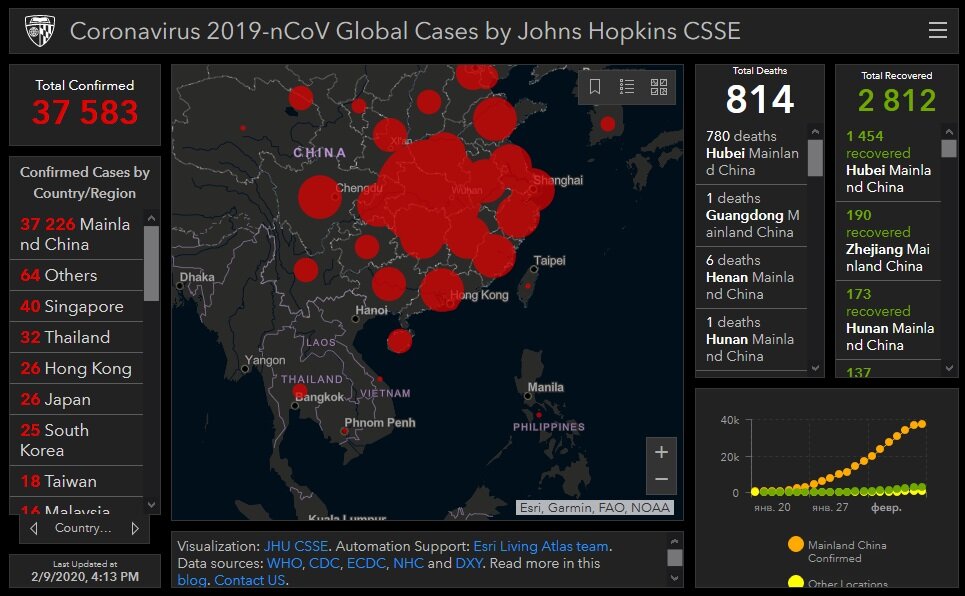Open the map bookmarks icon

tap(595, 87)
